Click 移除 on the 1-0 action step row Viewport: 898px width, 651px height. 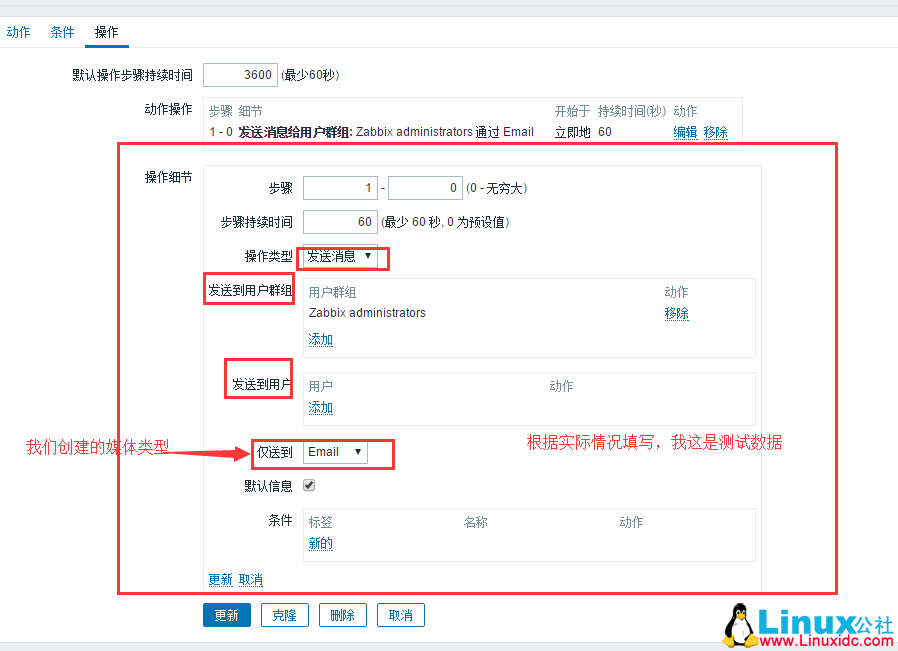[x=717, y=131]
